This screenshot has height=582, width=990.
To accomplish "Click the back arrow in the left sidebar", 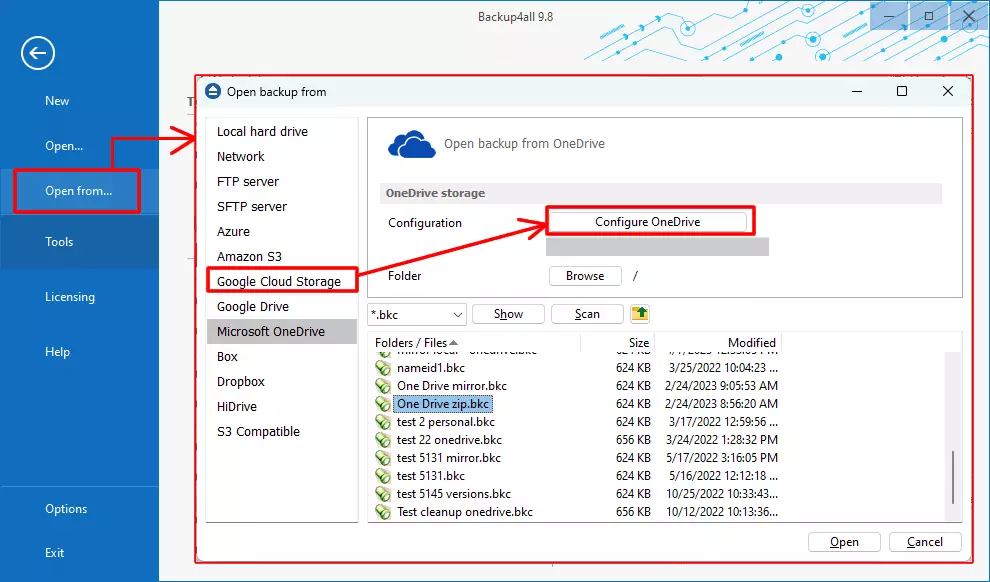I will click(x=37, y=54).
